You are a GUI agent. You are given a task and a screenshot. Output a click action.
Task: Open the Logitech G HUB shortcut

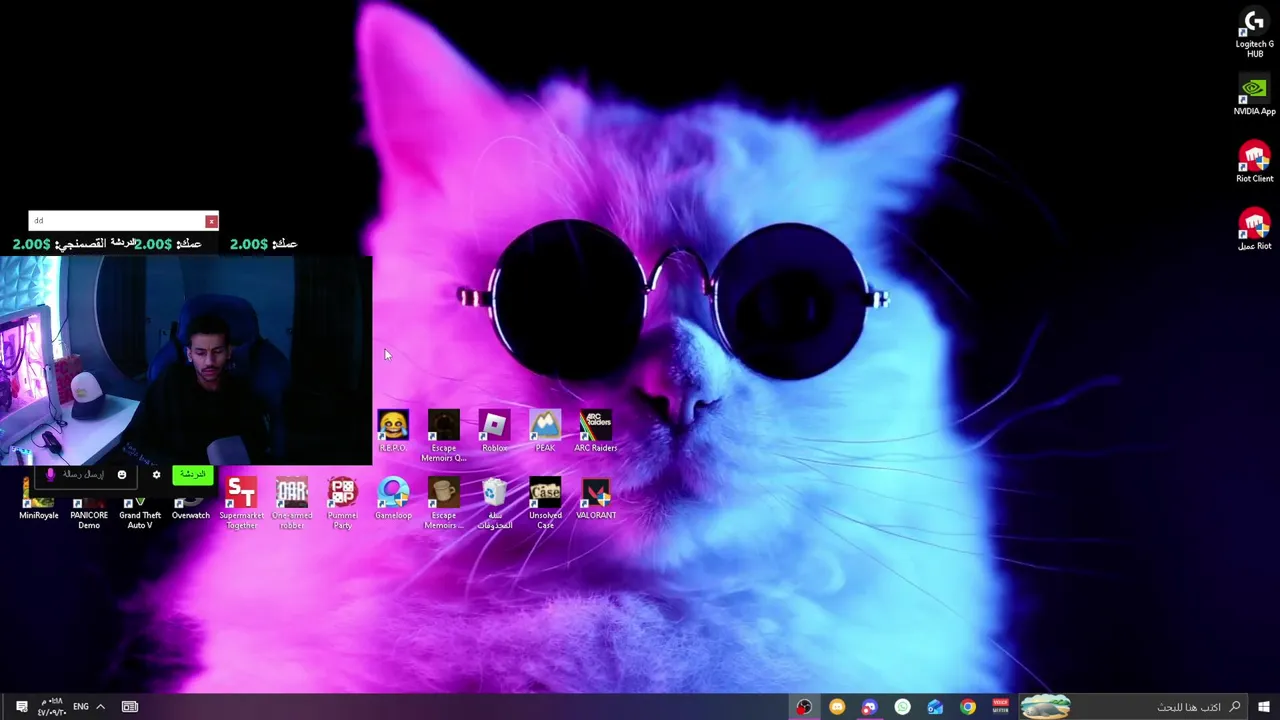[1254, 33]
